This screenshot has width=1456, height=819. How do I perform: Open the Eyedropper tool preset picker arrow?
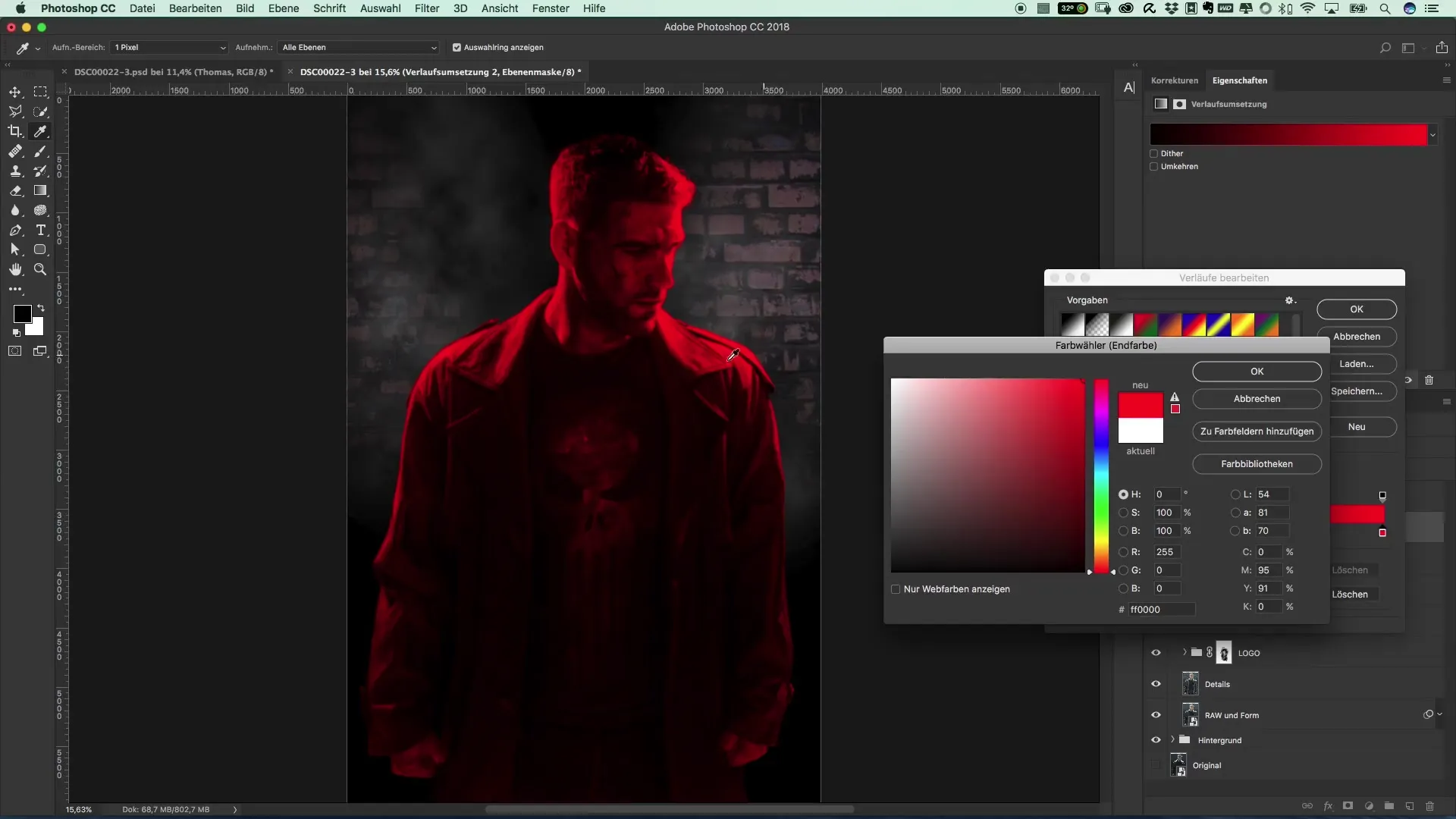pyautogui.click(x=38, y=49)
